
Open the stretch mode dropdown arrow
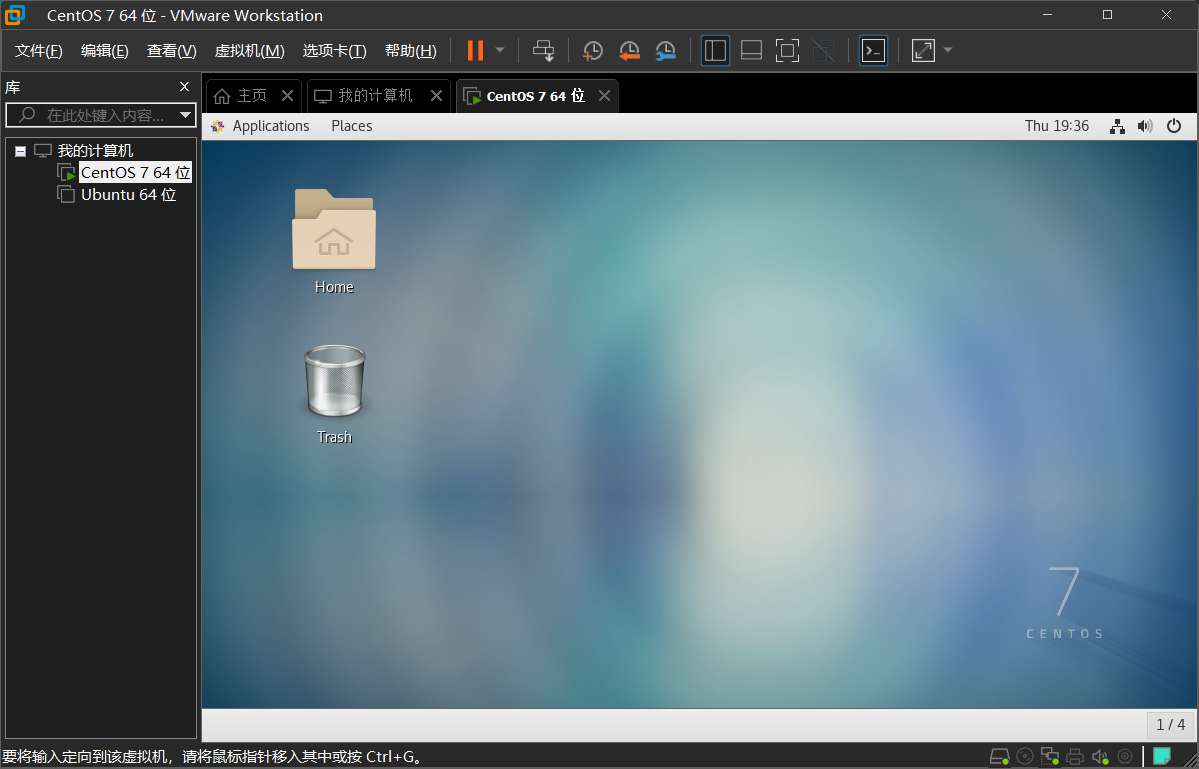(x=948, y=50)
